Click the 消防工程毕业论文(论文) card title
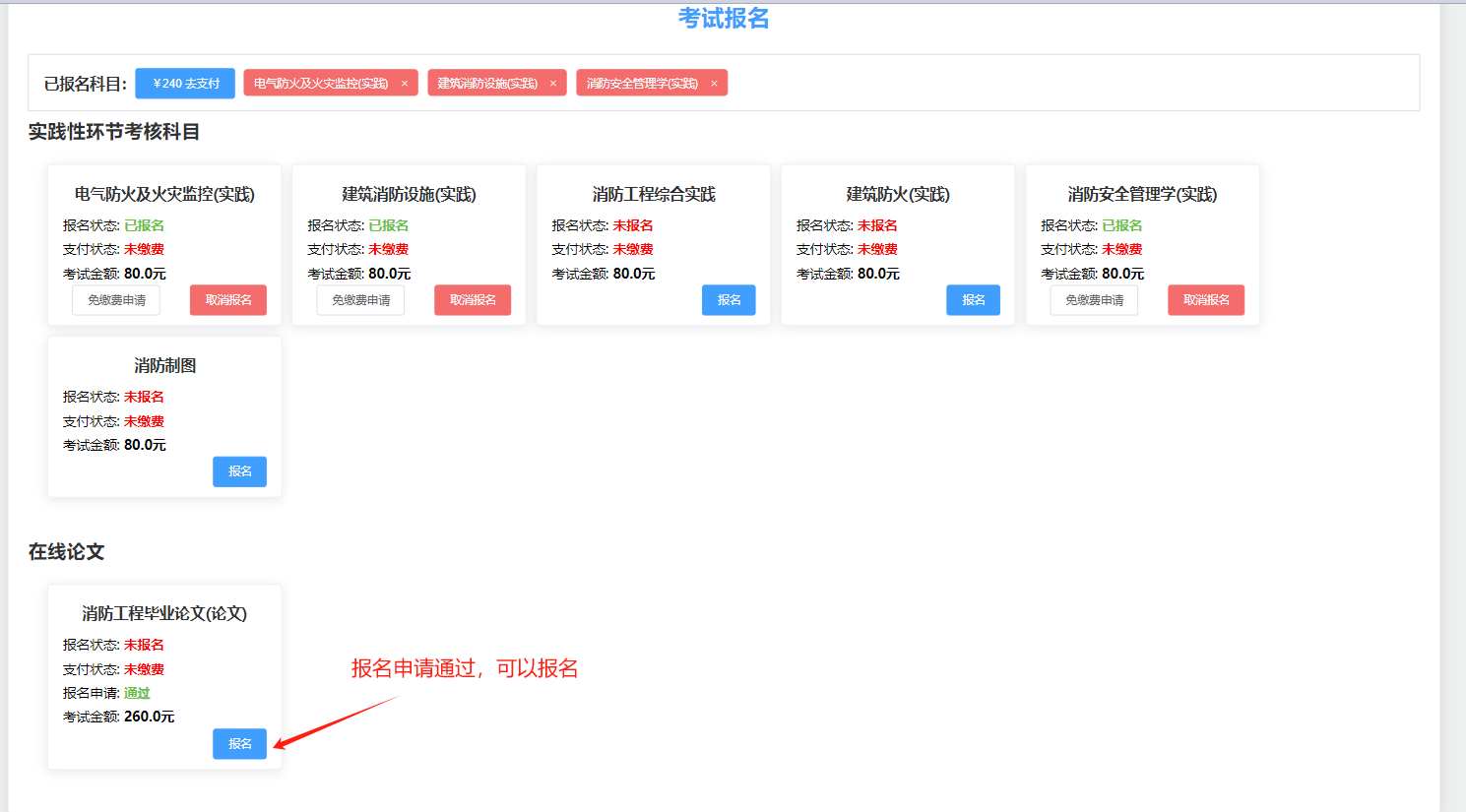The image size is (1466, 812). click(x=164, y=613)
